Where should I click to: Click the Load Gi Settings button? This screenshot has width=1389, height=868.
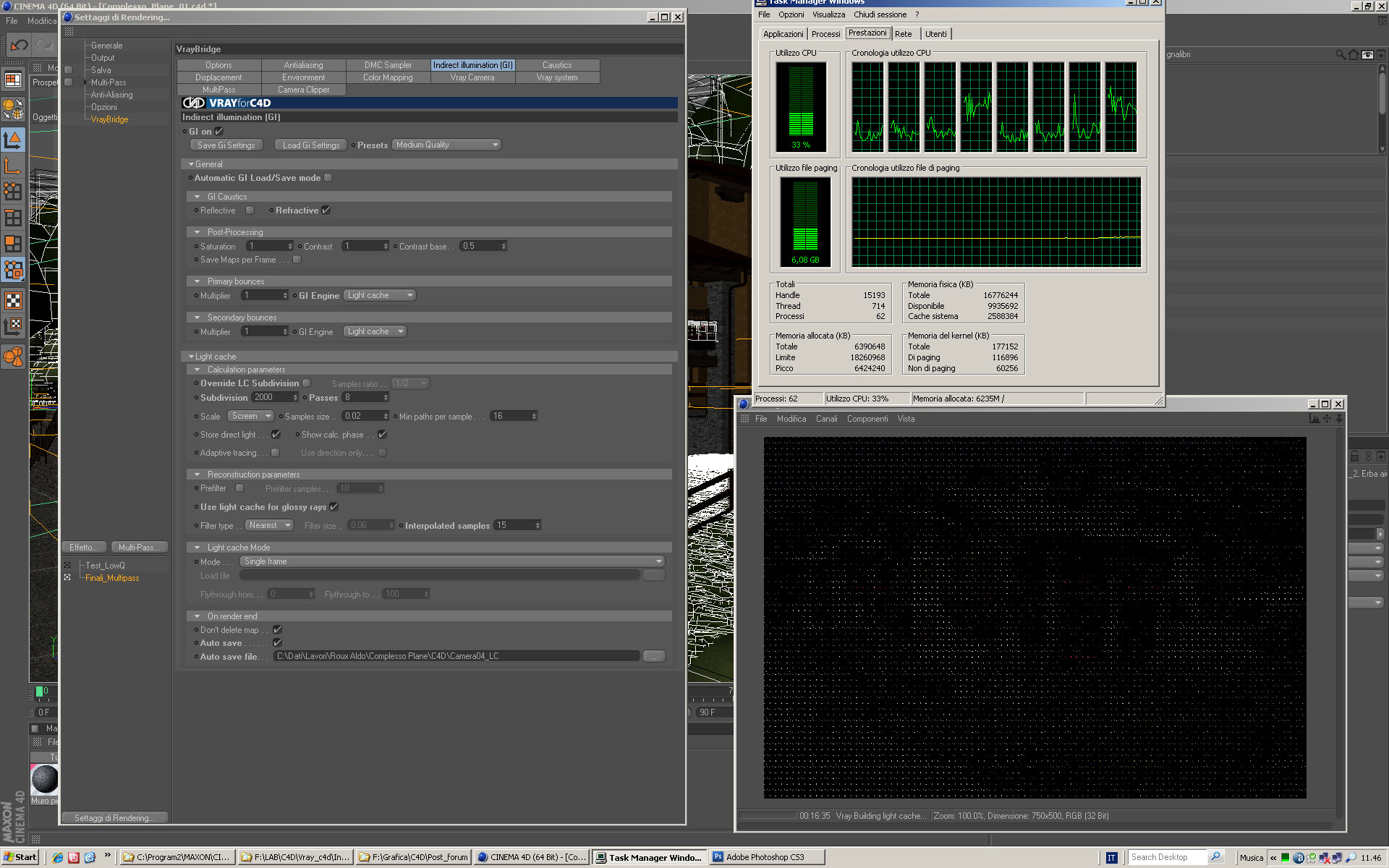click(x=311, y=145)
